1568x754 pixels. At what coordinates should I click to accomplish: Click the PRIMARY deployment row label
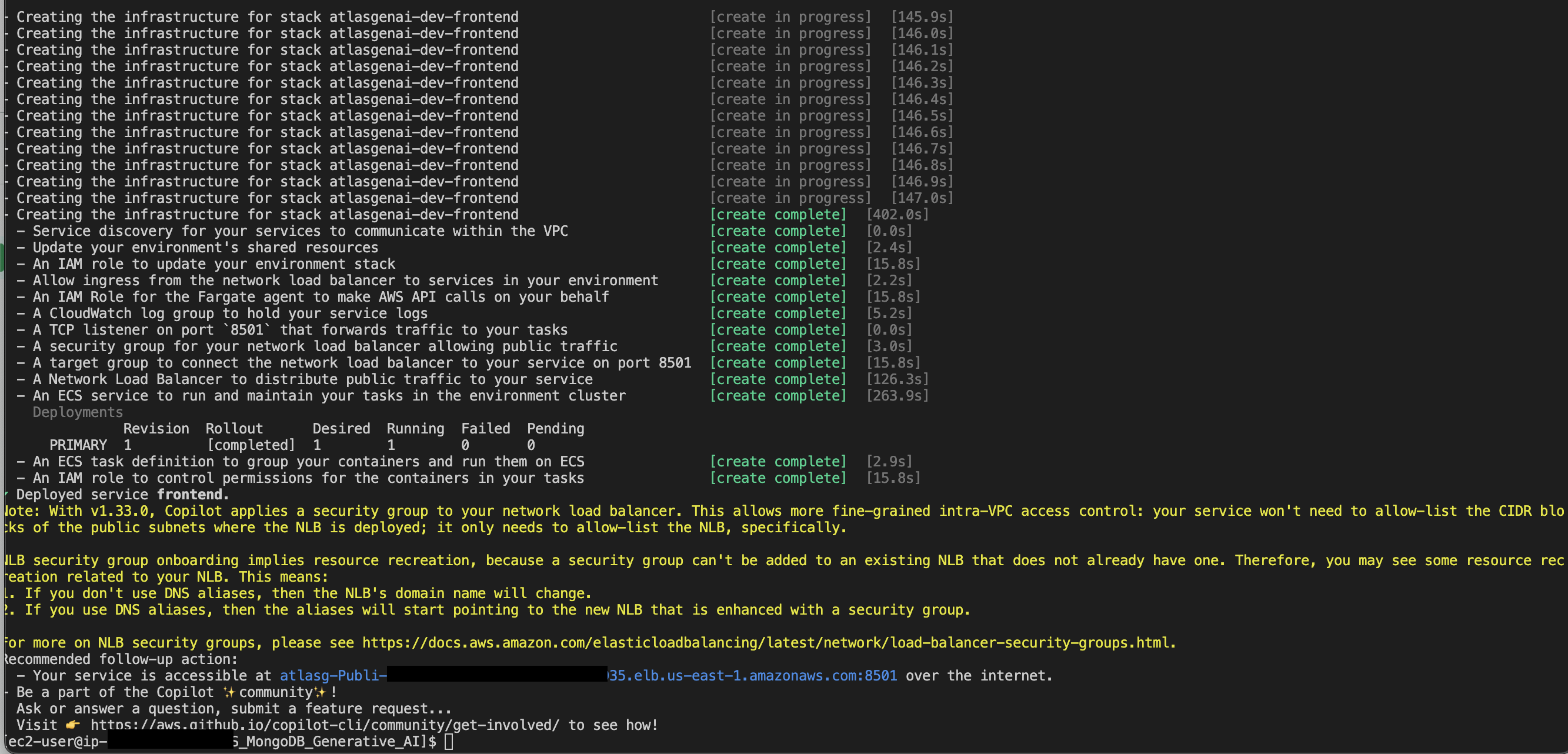coord(78,445)
